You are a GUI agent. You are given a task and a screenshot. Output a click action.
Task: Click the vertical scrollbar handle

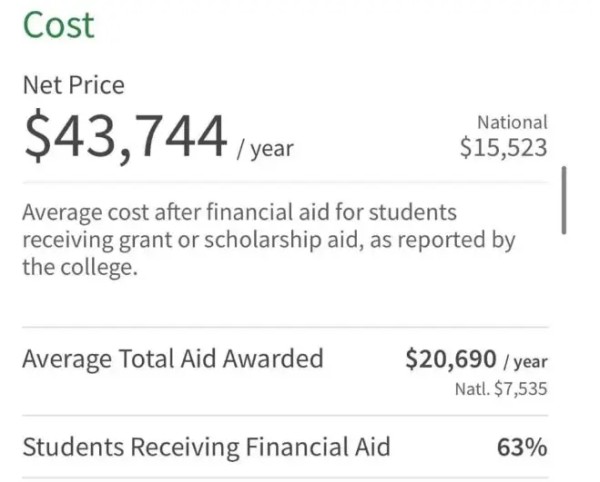point(564,200)
